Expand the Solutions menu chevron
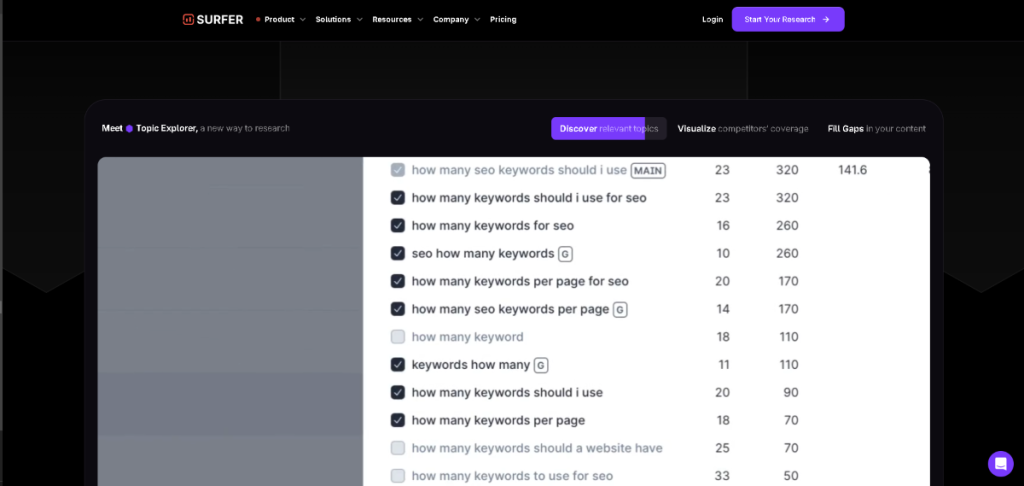Screen dimensions: 1024x486 point(359,20)
